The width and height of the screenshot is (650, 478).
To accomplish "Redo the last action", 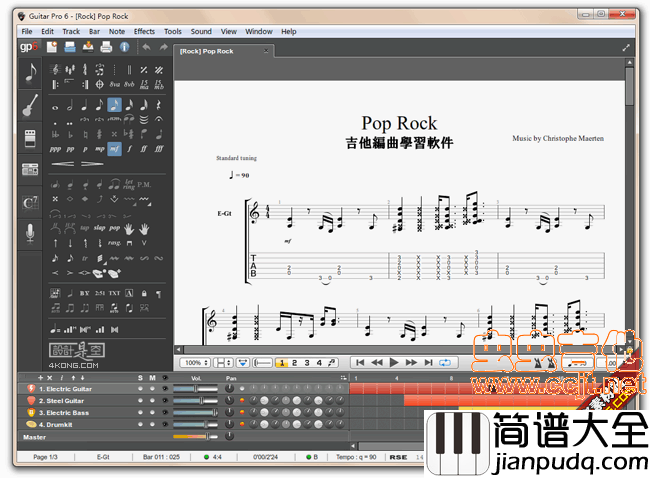I will pyautogui.click(x=164, y=47).
